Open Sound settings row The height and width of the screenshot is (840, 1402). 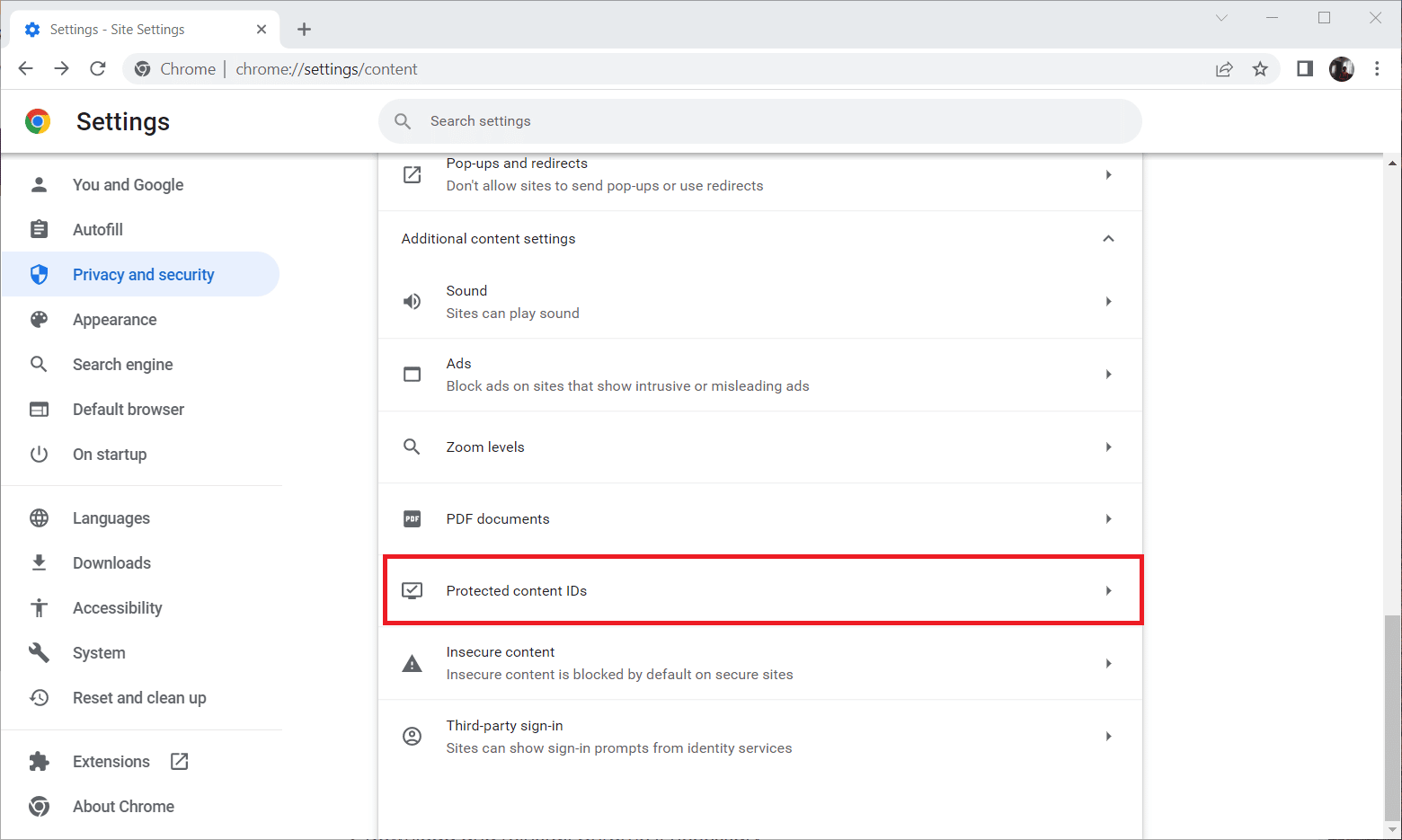coord(760,302)
